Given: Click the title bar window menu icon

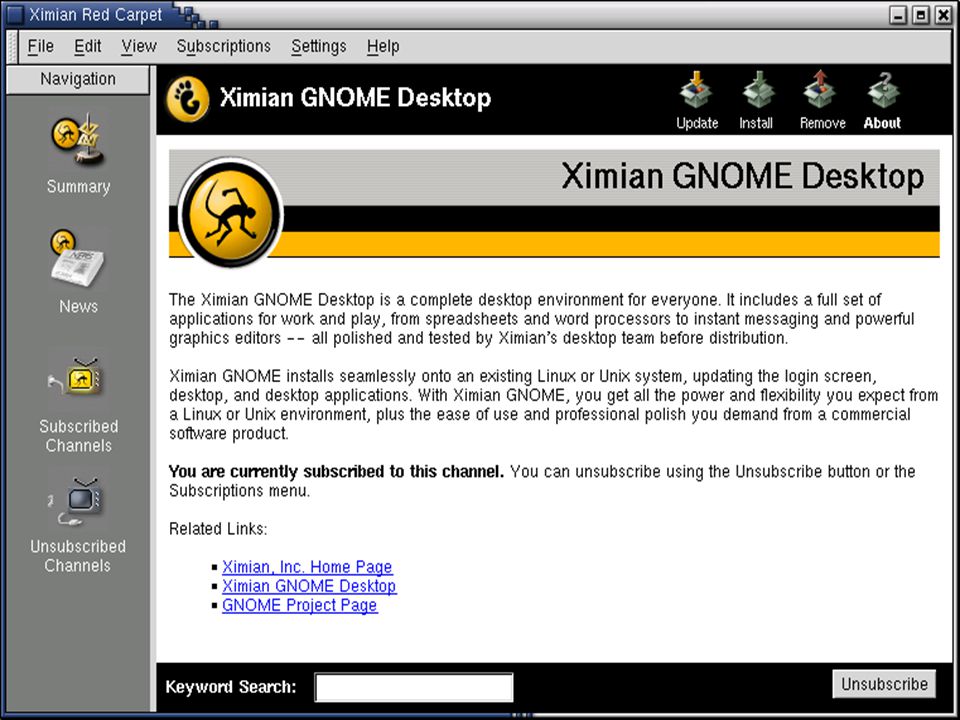Looking at the screenshot, I should pos(14,14).
